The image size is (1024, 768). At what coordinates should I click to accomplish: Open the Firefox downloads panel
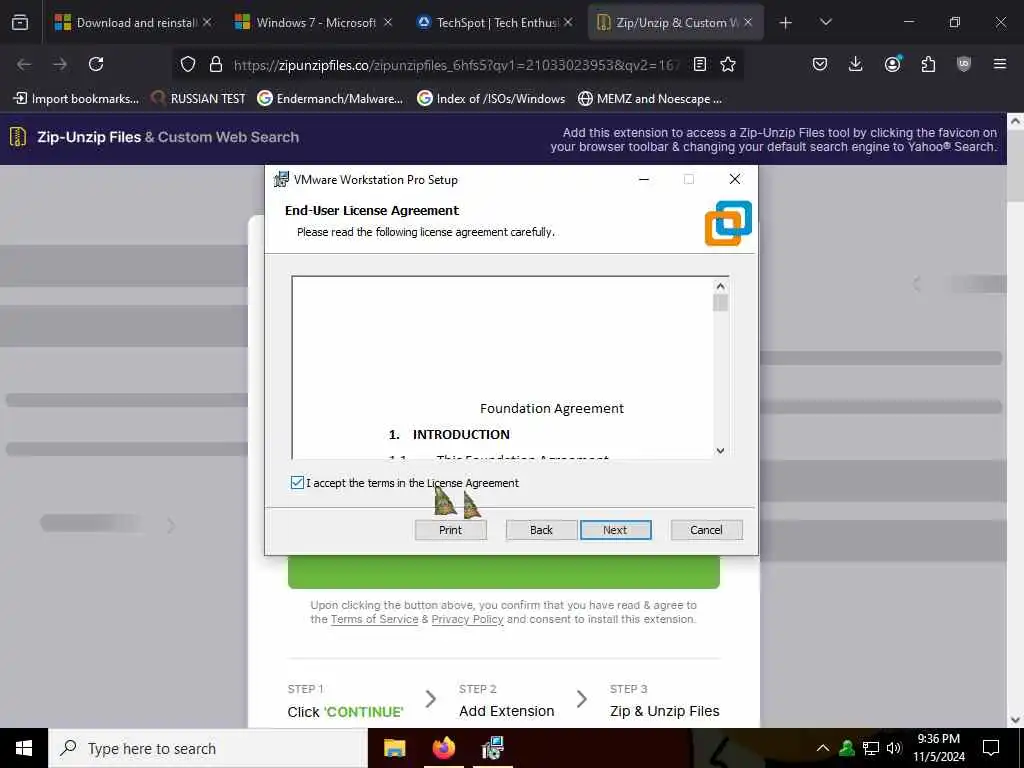[856, 64]
